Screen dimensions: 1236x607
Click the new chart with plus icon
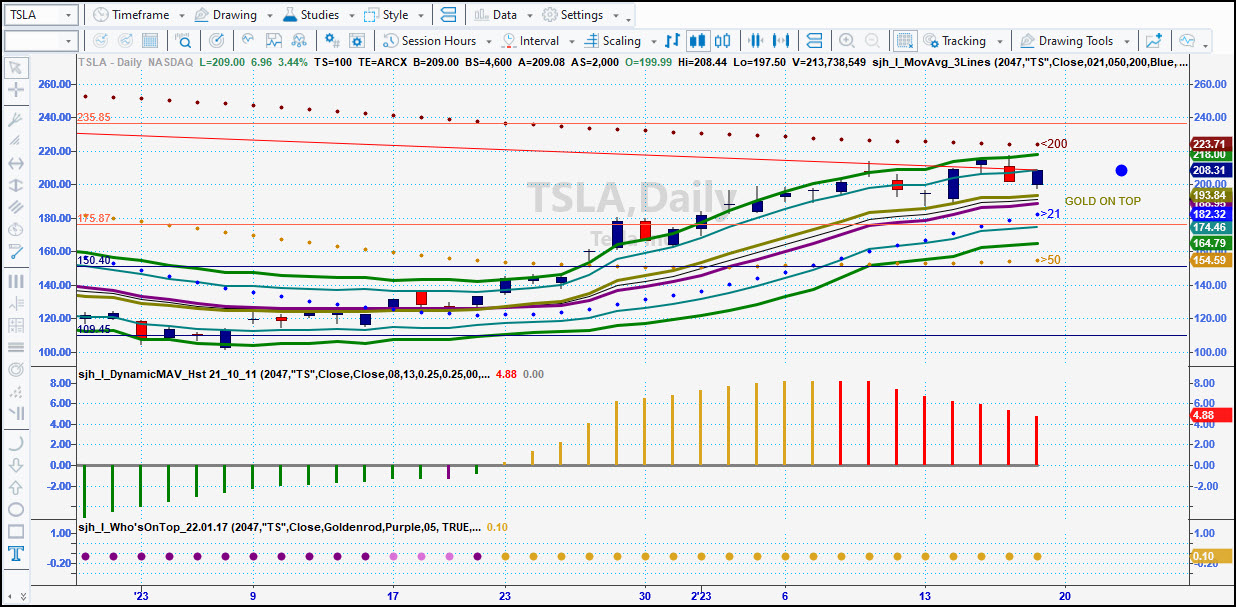1154,41
